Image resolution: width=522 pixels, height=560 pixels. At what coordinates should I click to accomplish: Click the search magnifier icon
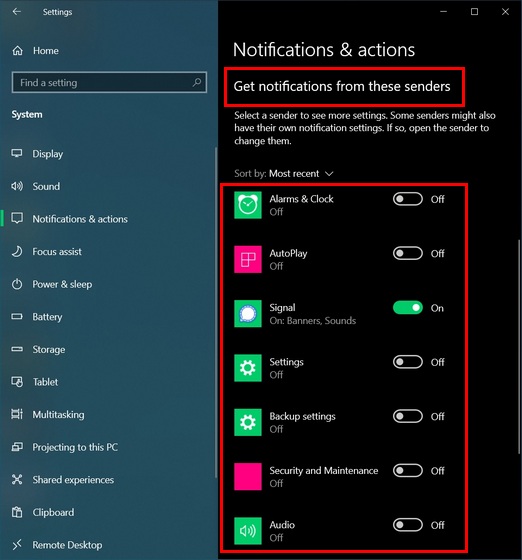tap(197, 82)
